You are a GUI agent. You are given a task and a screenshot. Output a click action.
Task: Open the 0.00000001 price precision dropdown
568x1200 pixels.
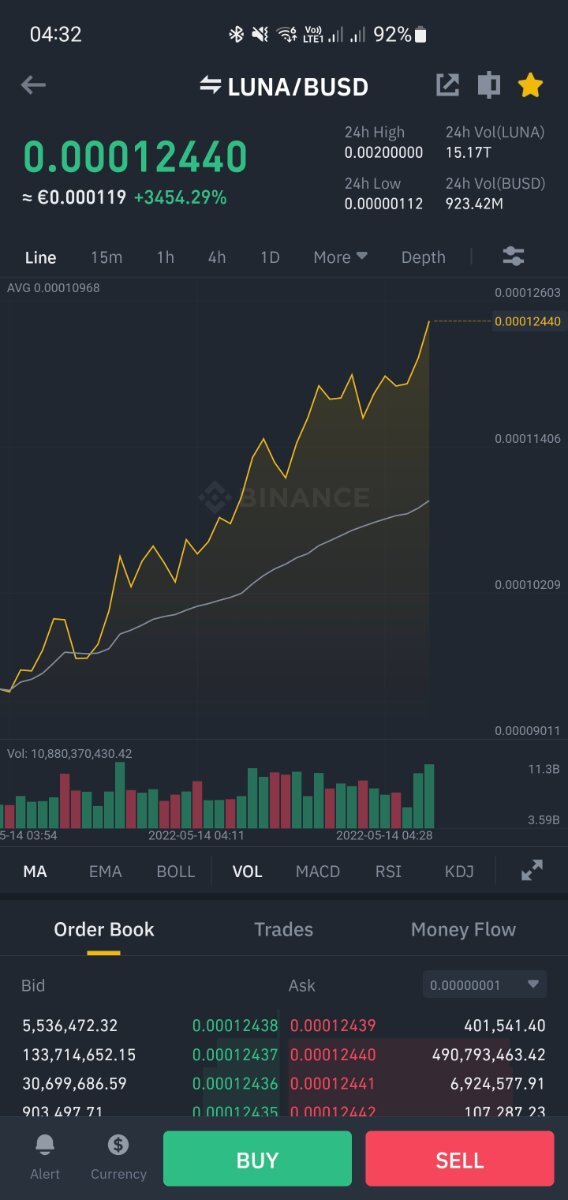pos(485,985)
